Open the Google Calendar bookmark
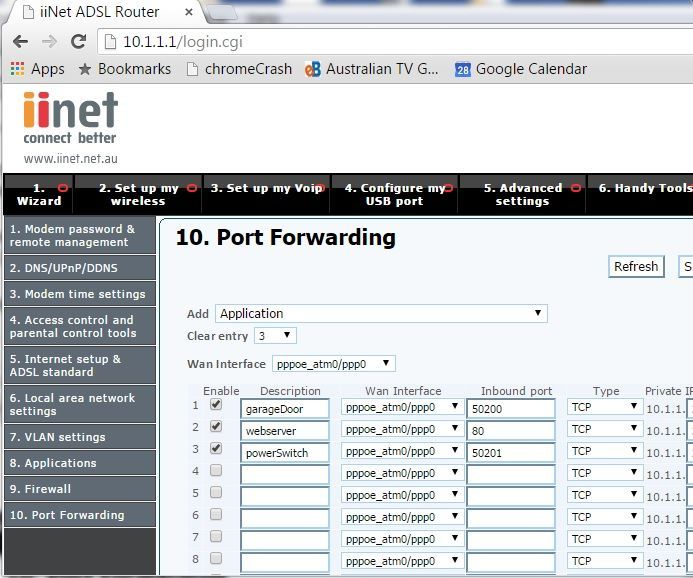Image resolution: width=693 pixels, height=578 pixels. [x=521, y=69]
